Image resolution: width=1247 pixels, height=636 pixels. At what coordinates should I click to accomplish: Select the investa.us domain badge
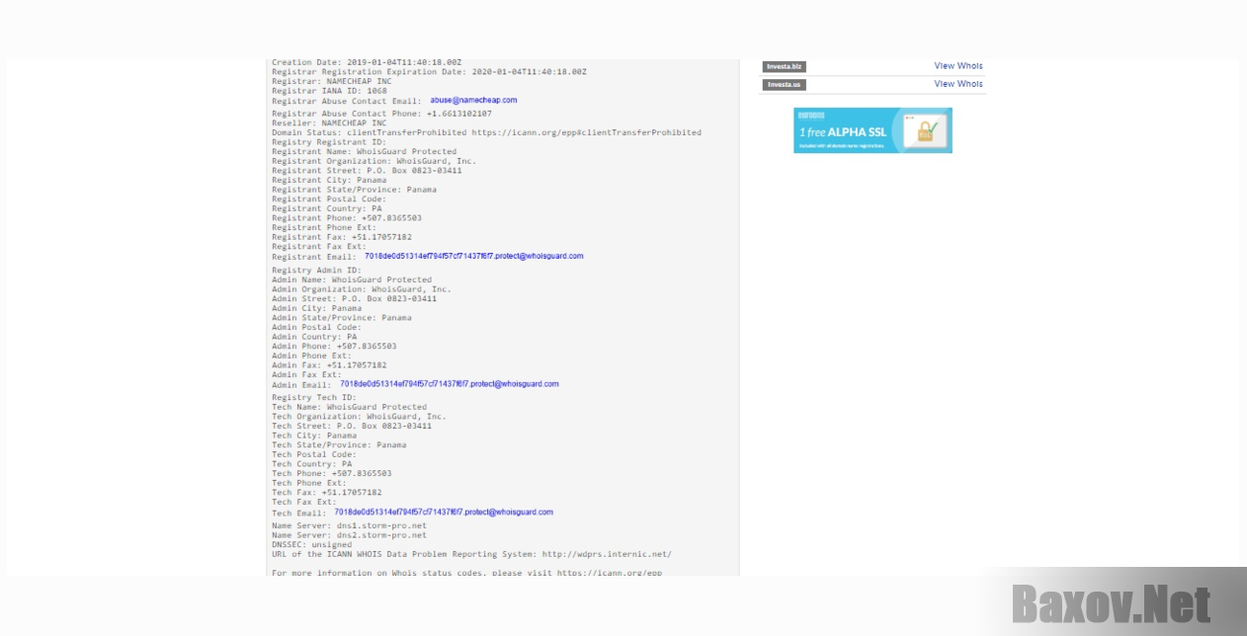pos(784,85)
